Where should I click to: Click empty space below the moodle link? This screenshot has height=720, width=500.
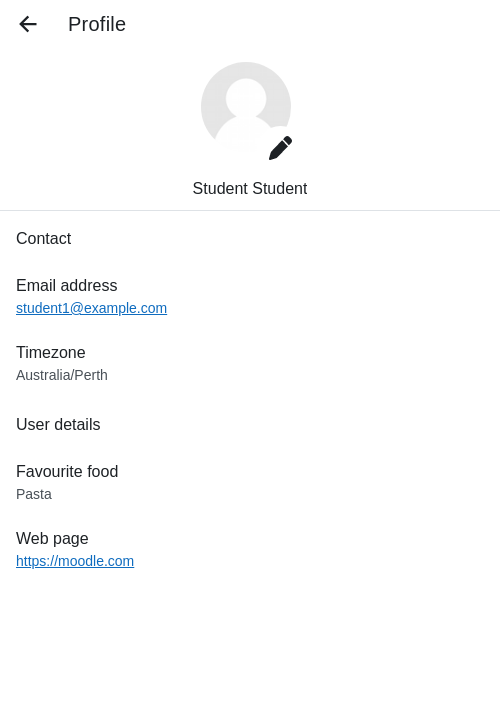tap(250, 643)
